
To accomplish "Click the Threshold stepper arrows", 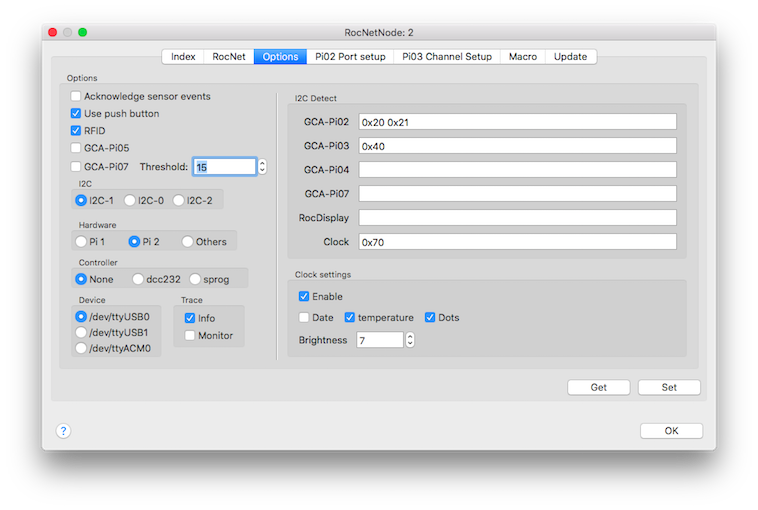I will pos(262,167).
